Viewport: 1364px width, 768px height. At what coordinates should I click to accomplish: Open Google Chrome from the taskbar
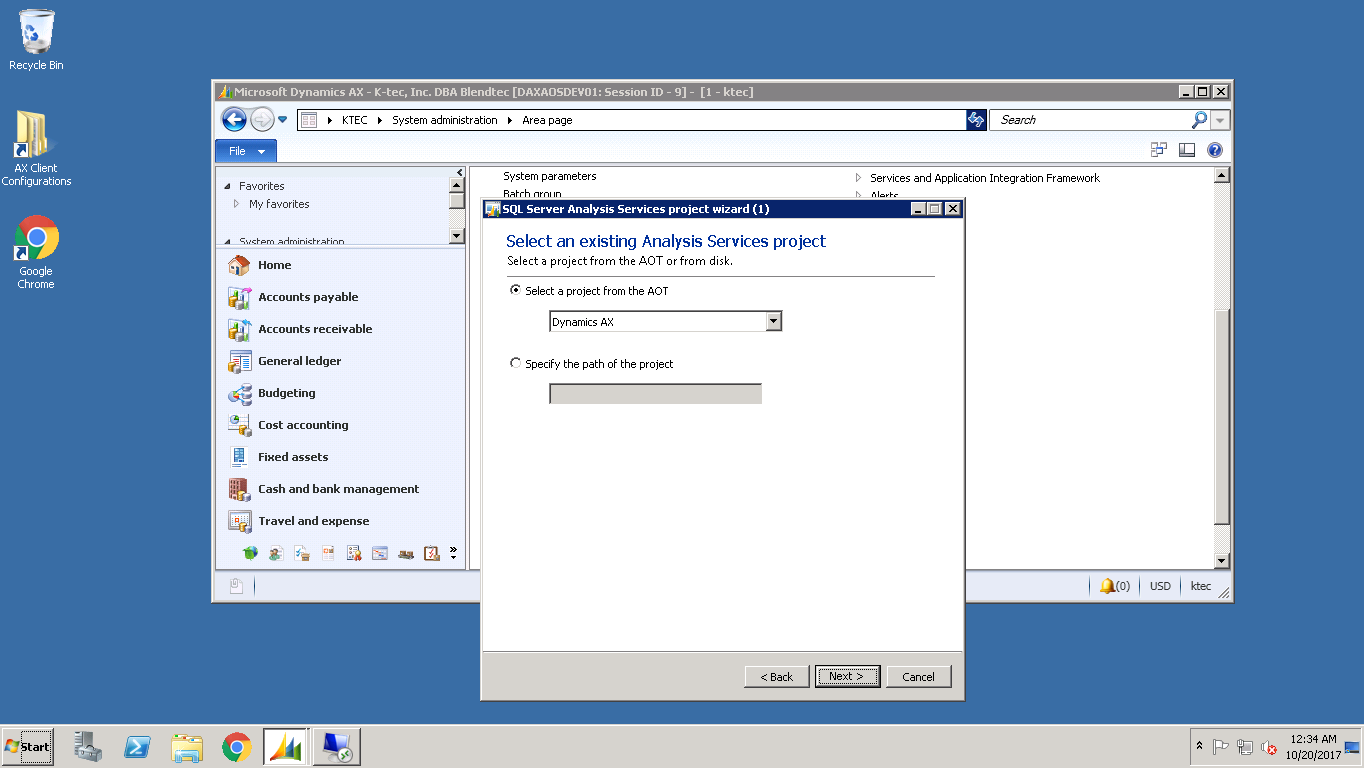coord(237,747)
